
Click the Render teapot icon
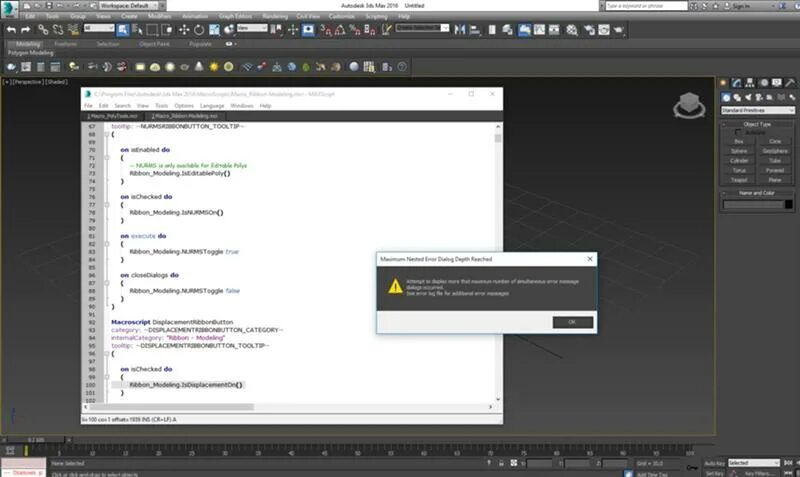coord(619,30)
